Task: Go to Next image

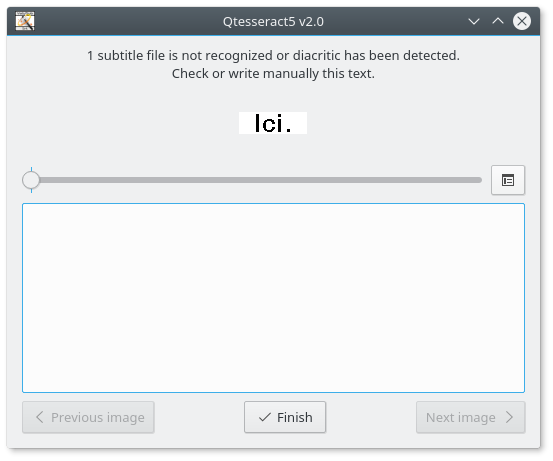Action: point(470,417)
